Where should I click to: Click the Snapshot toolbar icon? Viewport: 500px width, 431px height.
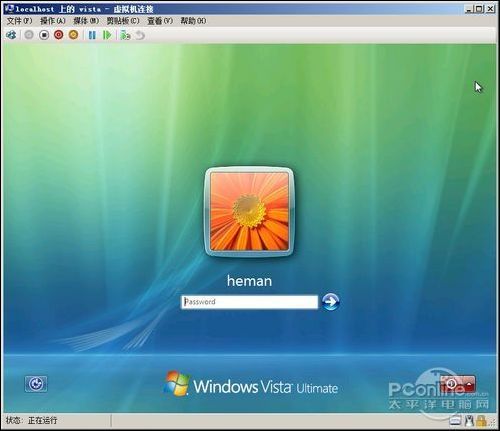click(125, 35)
